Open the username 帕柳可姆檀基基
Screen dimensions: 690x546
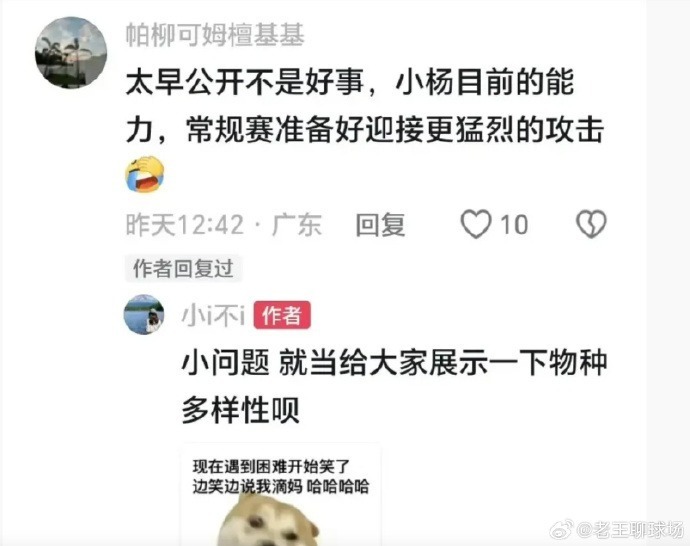click(215, 35)
